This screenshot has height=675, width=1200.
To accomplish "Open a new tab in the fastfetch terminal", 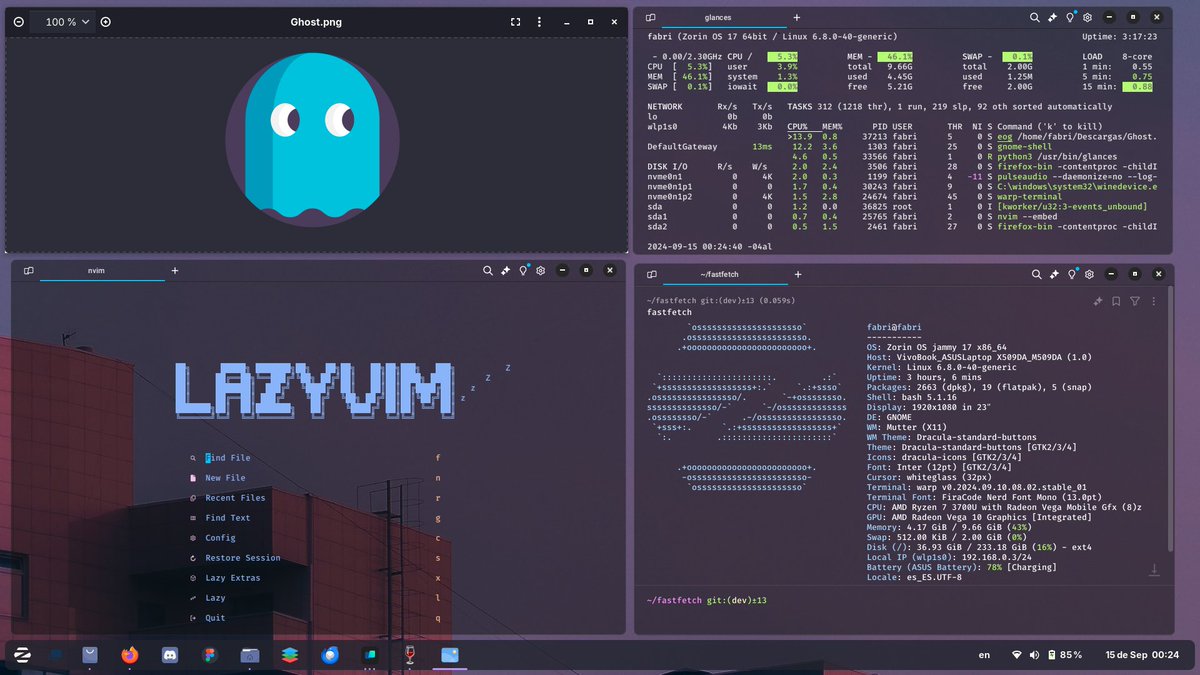I will (797, 274).
